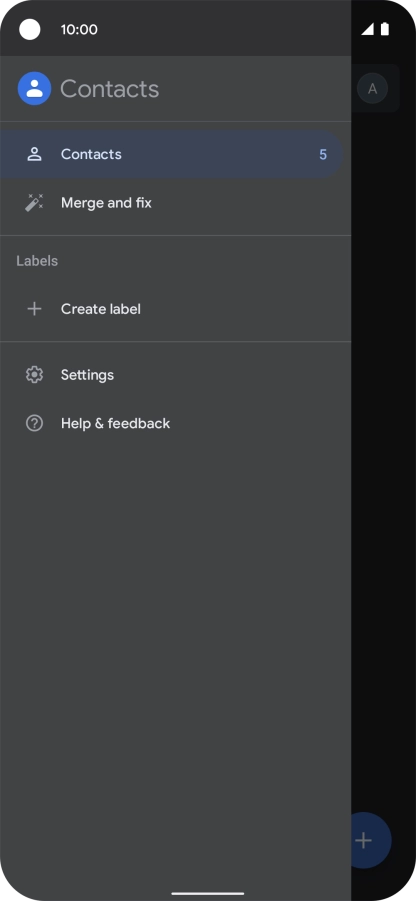Tap the 10:00 clock in status bar
This screenshot has width=416, height=901.
point(79,29)
